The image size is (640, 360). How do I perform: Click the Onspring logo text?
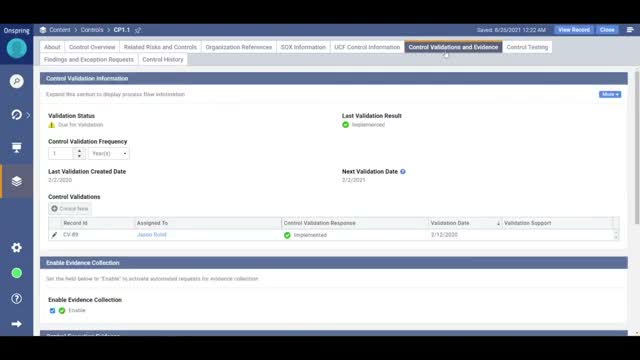click(17, 31)
